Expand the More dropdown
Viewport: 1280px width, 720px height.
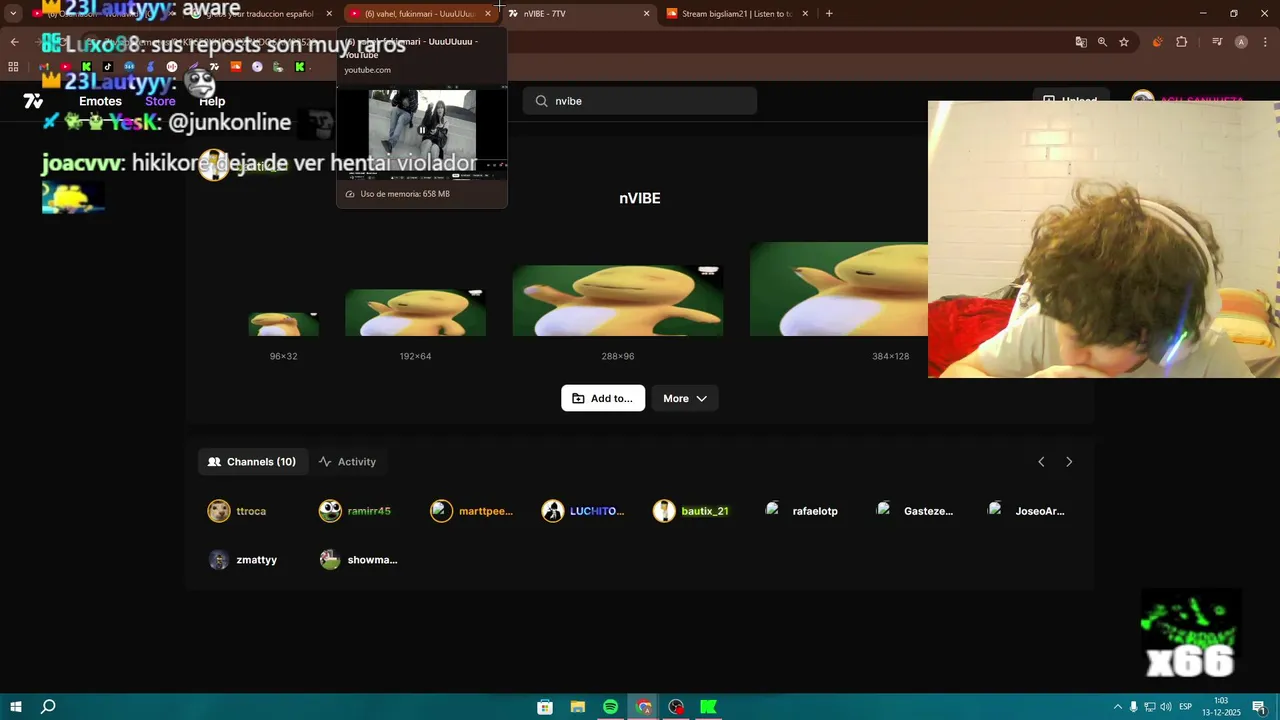685,398
